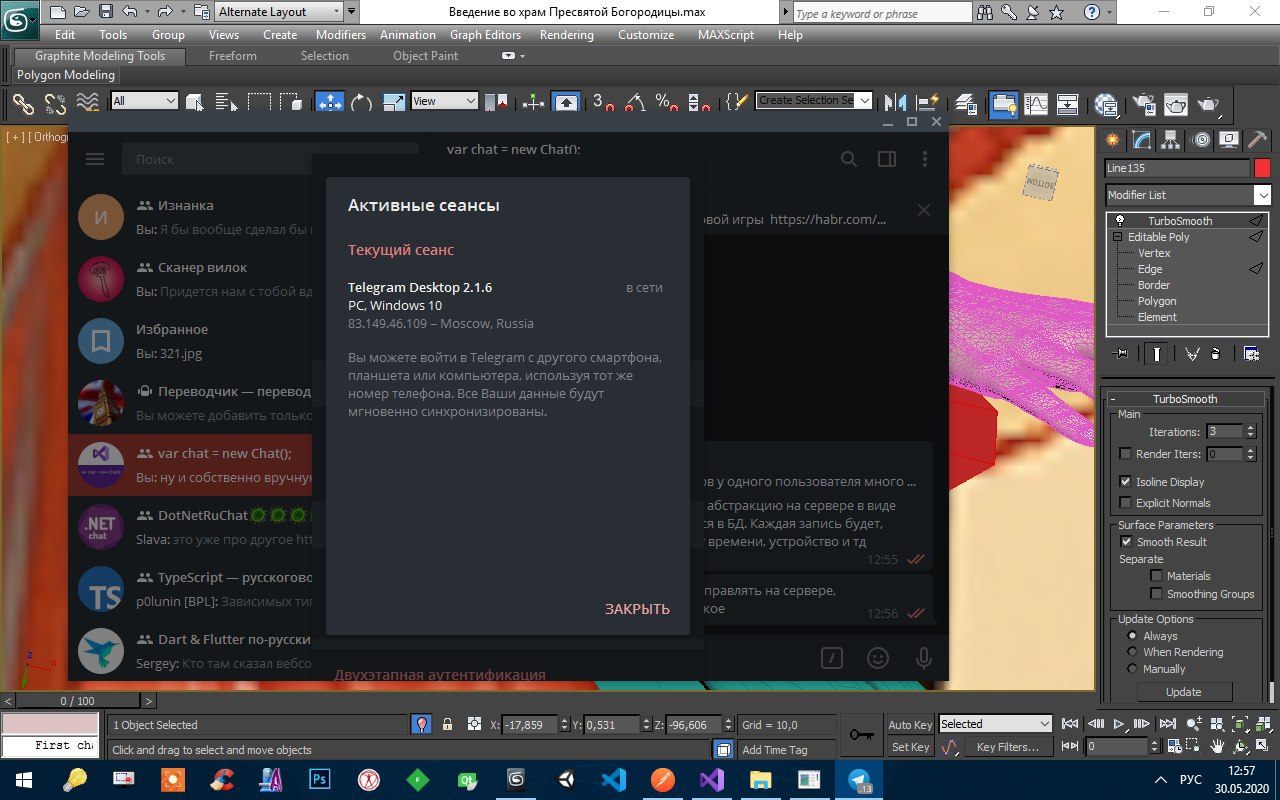Activate the Select and Scale tool
The width and height of the screenshot is (1280, 800).
click(x=394, y=102)
